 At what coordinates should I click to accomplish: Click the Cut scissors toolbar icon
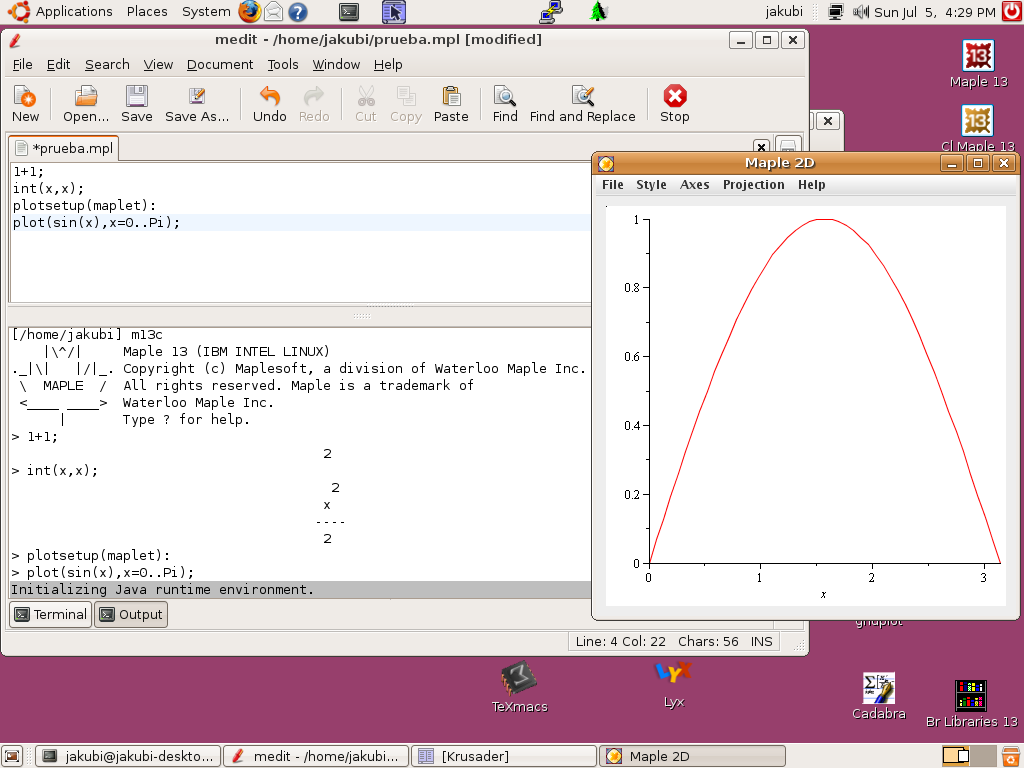[366, 104]
